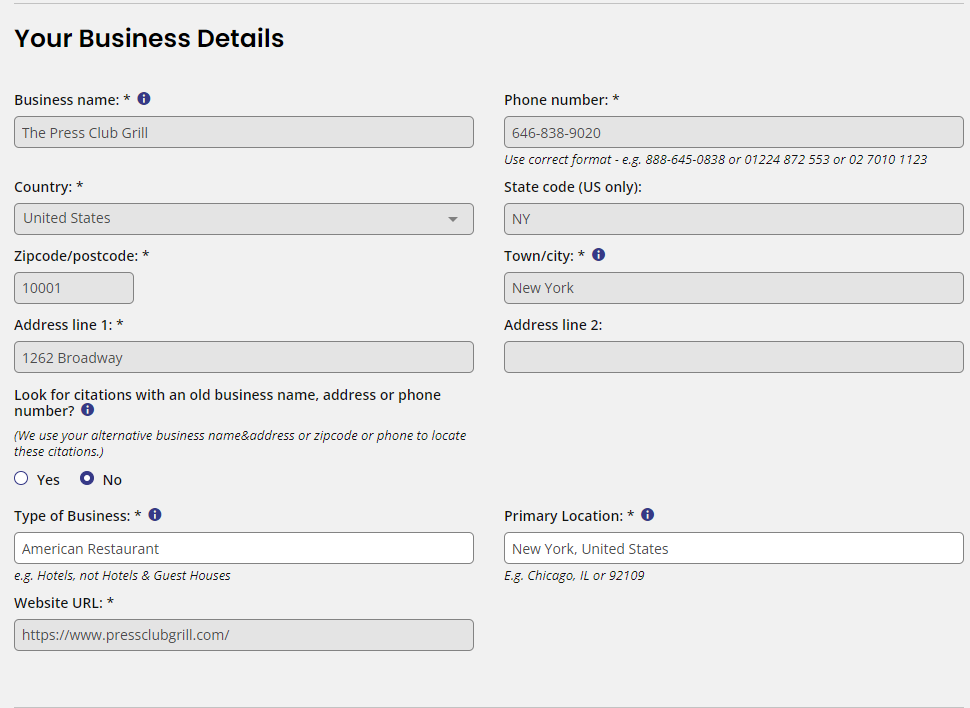
Task: Focus the Phone number input
Action: click(734, 132)
